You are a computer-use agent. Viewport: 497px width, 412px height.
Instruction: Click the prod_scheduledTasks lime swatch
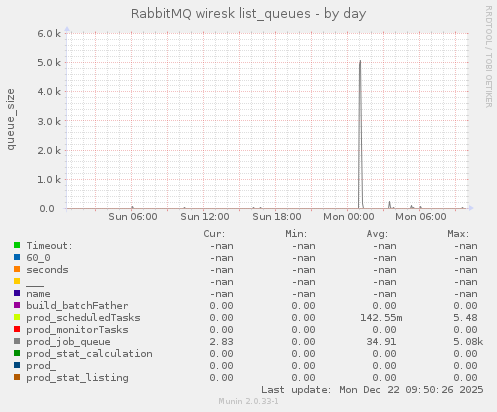(17, 317)
